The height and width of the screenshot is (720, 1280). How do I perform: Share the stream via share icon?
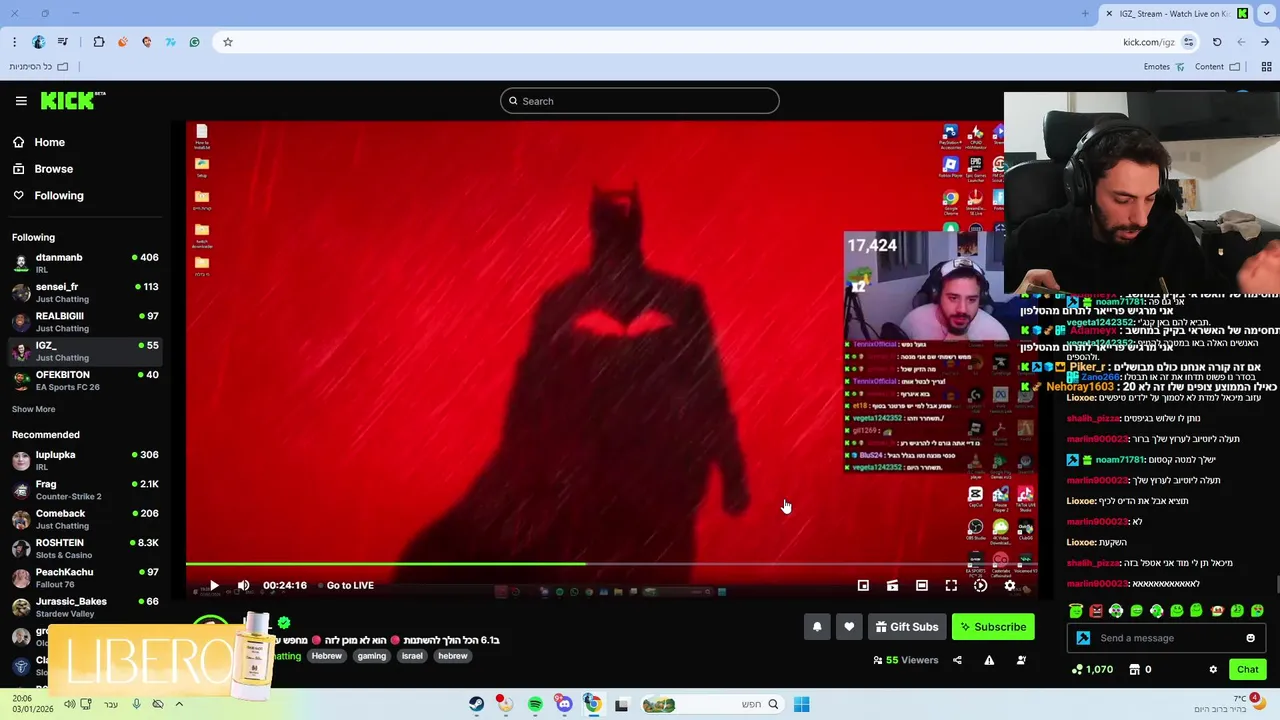point(957,660)
